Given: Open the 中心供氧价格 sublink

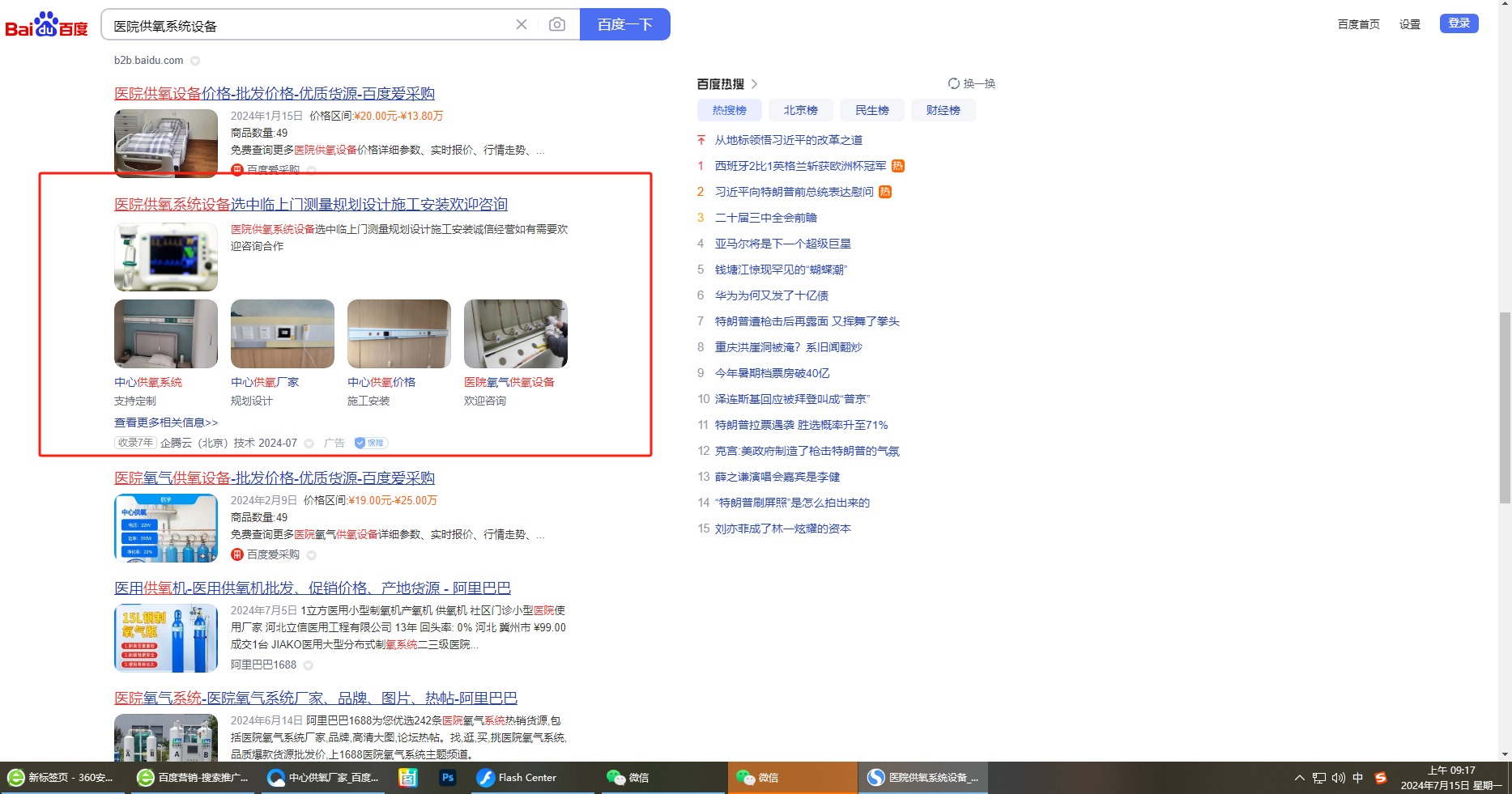Looking at the screenshot, I should tap(381, 382).
